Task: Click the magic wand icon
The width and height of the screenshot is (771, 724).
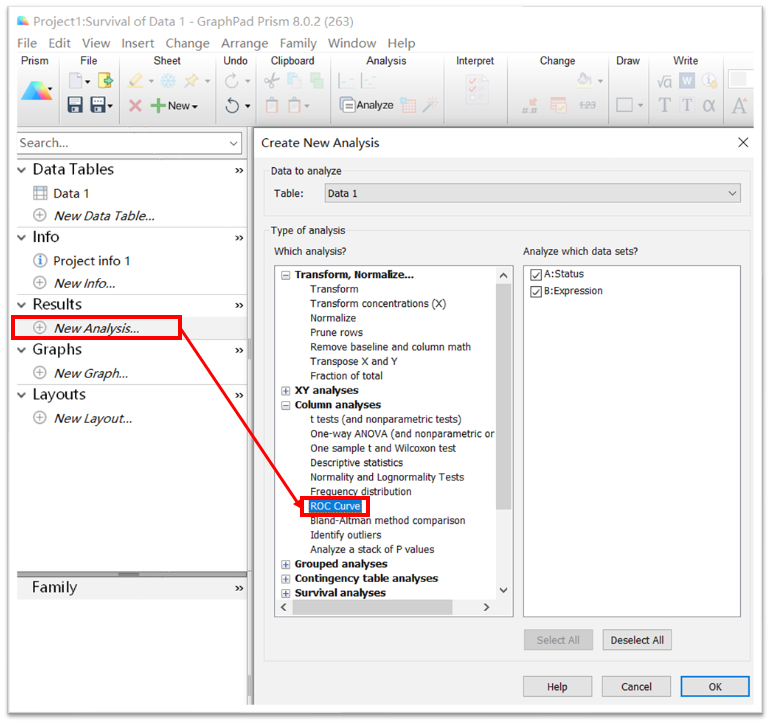Action: click(x=430, y=105)
